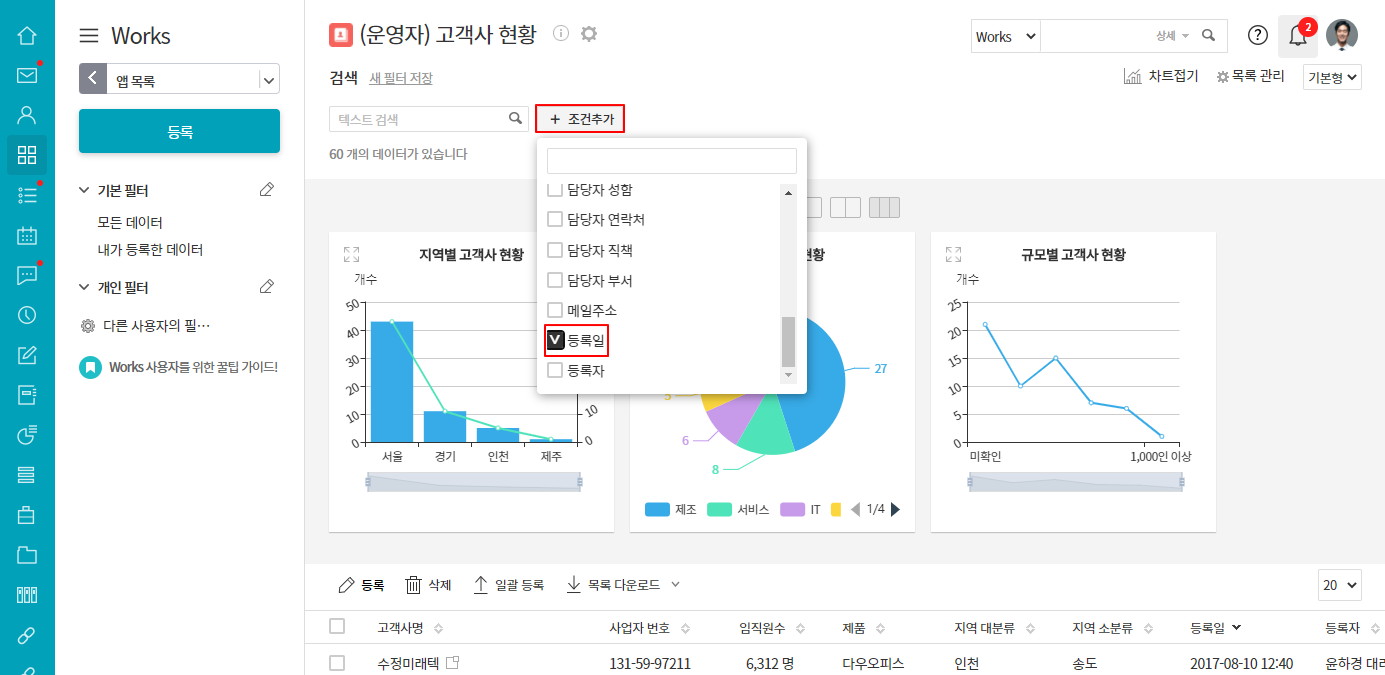The height and width of the screenshot is (675, 1385).
Task: Click the trash icon to delete
Action: click(414, 585)
